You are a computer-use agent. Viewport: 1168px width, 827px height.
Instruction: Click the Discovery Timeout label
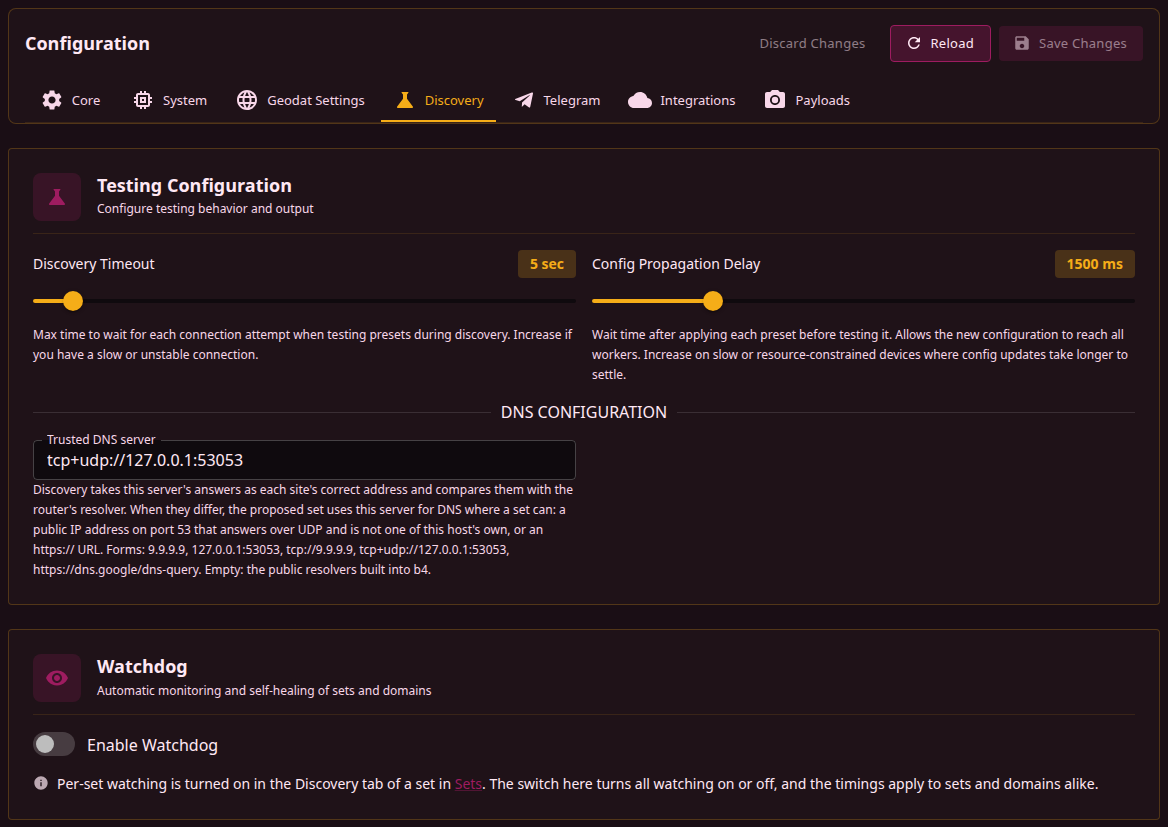[x=94, y=264]
